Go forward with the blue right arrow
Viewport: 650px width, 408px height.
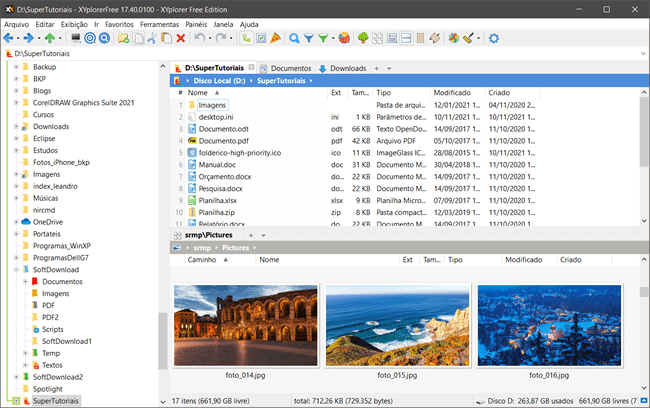[29, 39]
